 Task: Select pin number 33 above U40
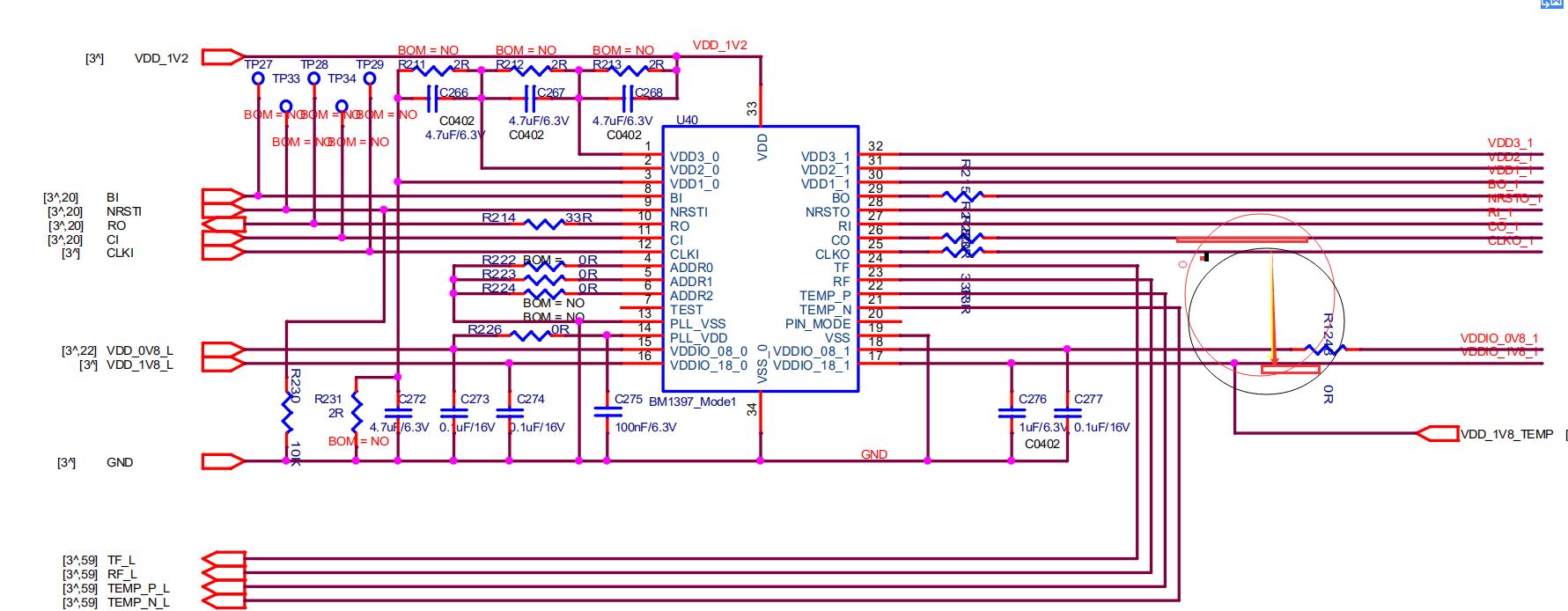pos(752,108)
